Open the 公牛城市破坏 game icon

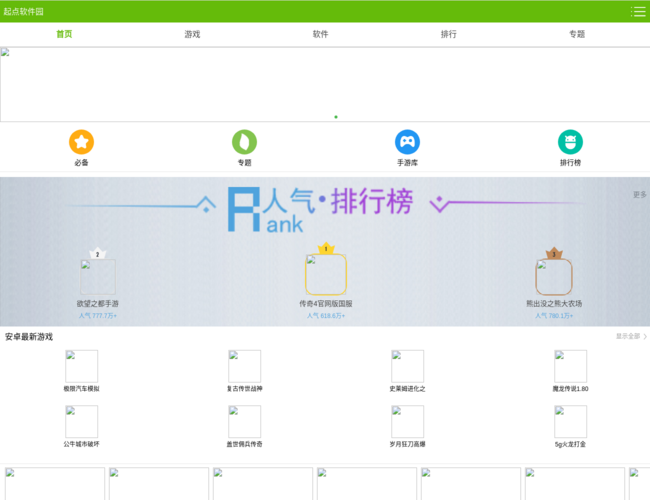point(82,422)
